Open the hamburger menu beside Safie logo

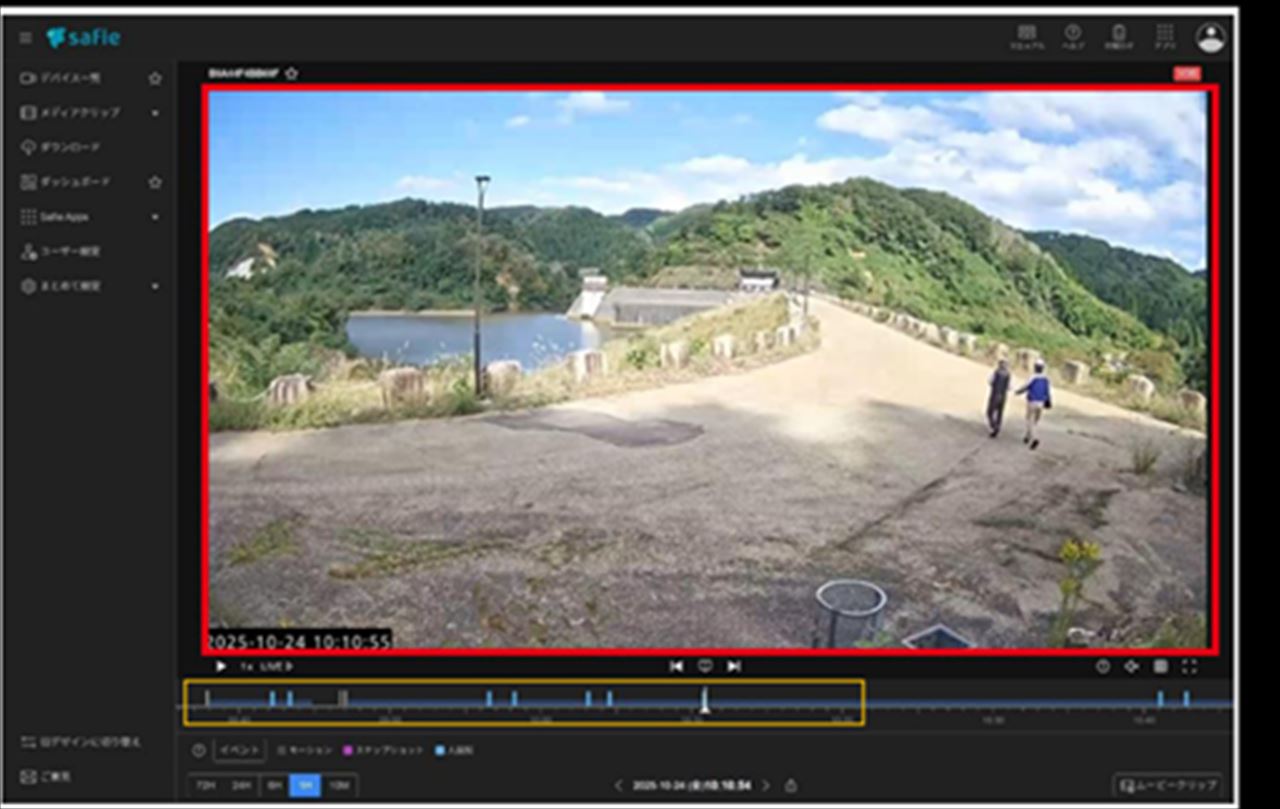[x=26, y=38]
